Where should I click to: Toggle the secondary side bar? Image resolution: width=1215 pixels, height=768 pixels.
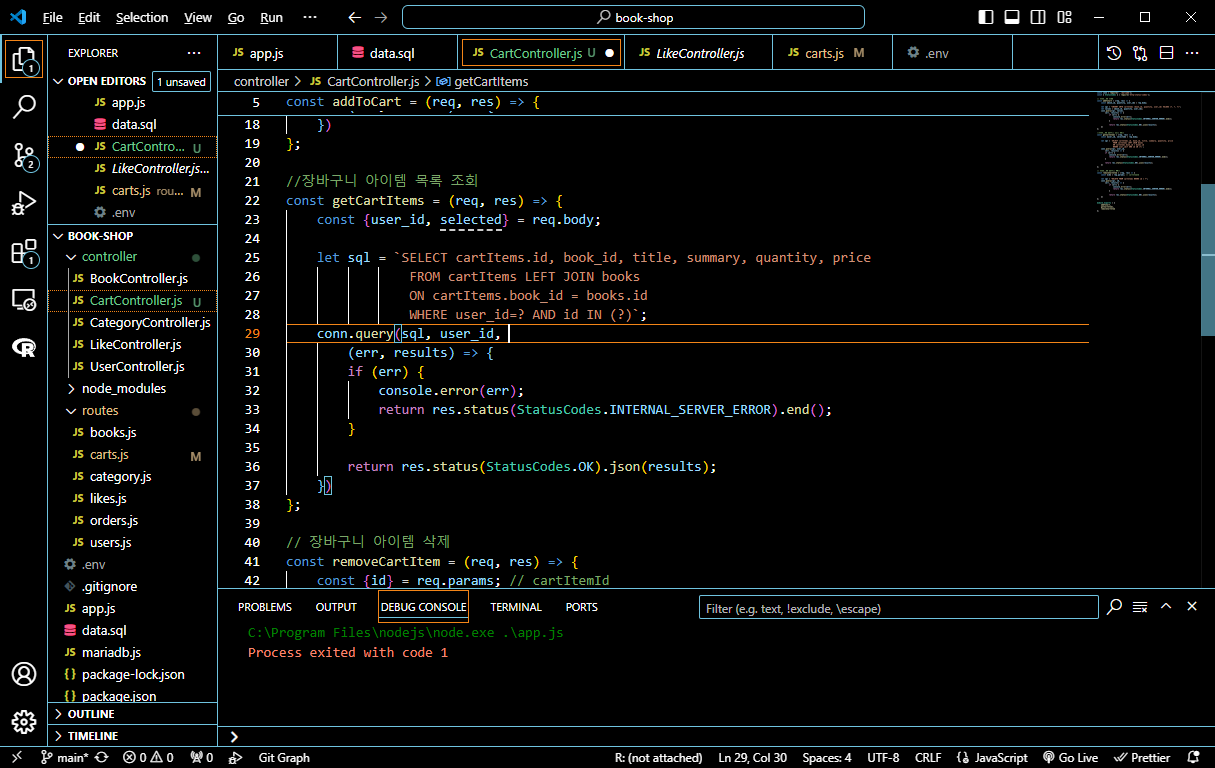(1038, 17)
